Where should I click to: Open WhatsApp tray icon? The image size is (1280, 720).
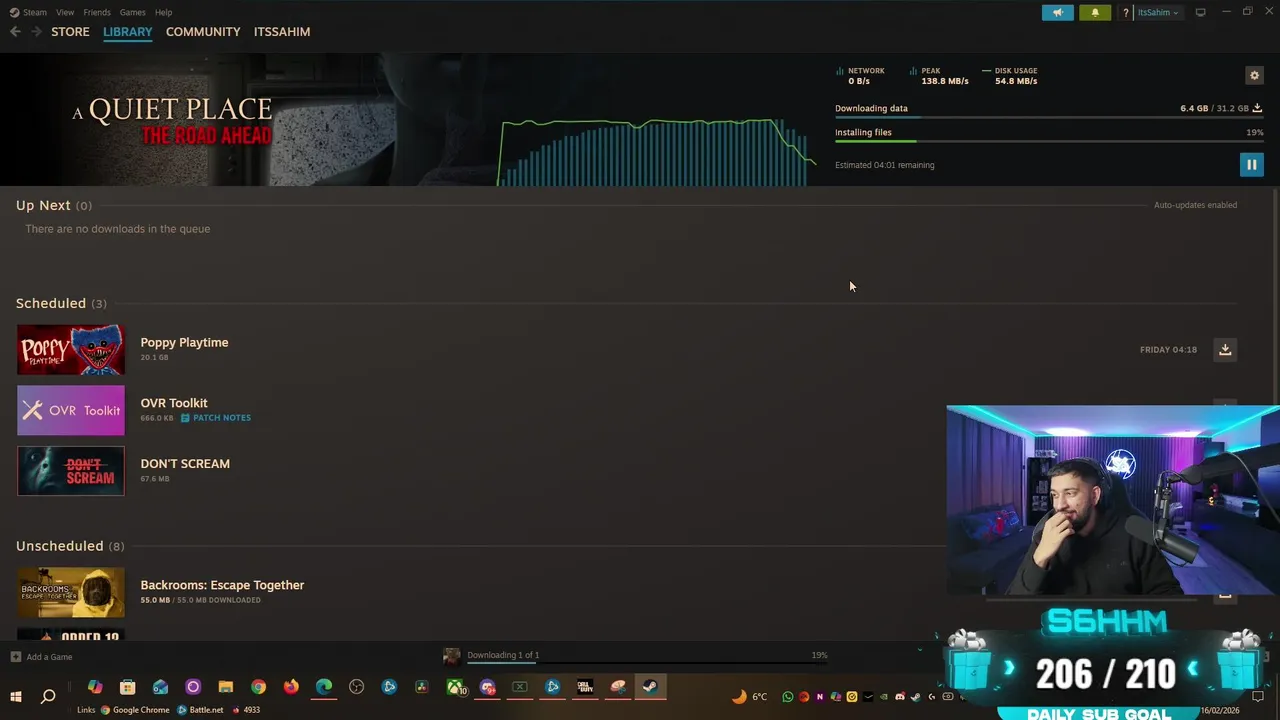point(788,697)
